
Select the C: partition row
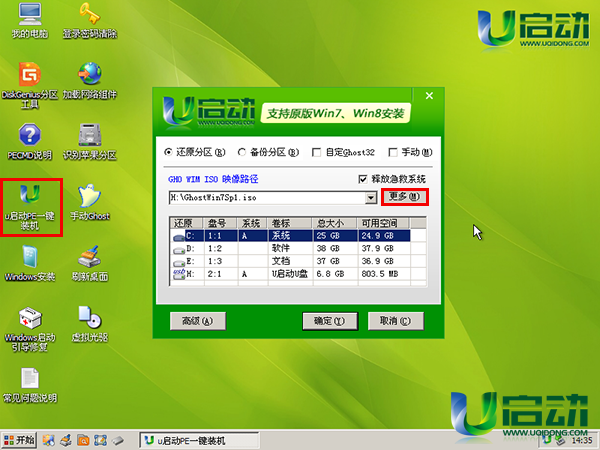298,236
